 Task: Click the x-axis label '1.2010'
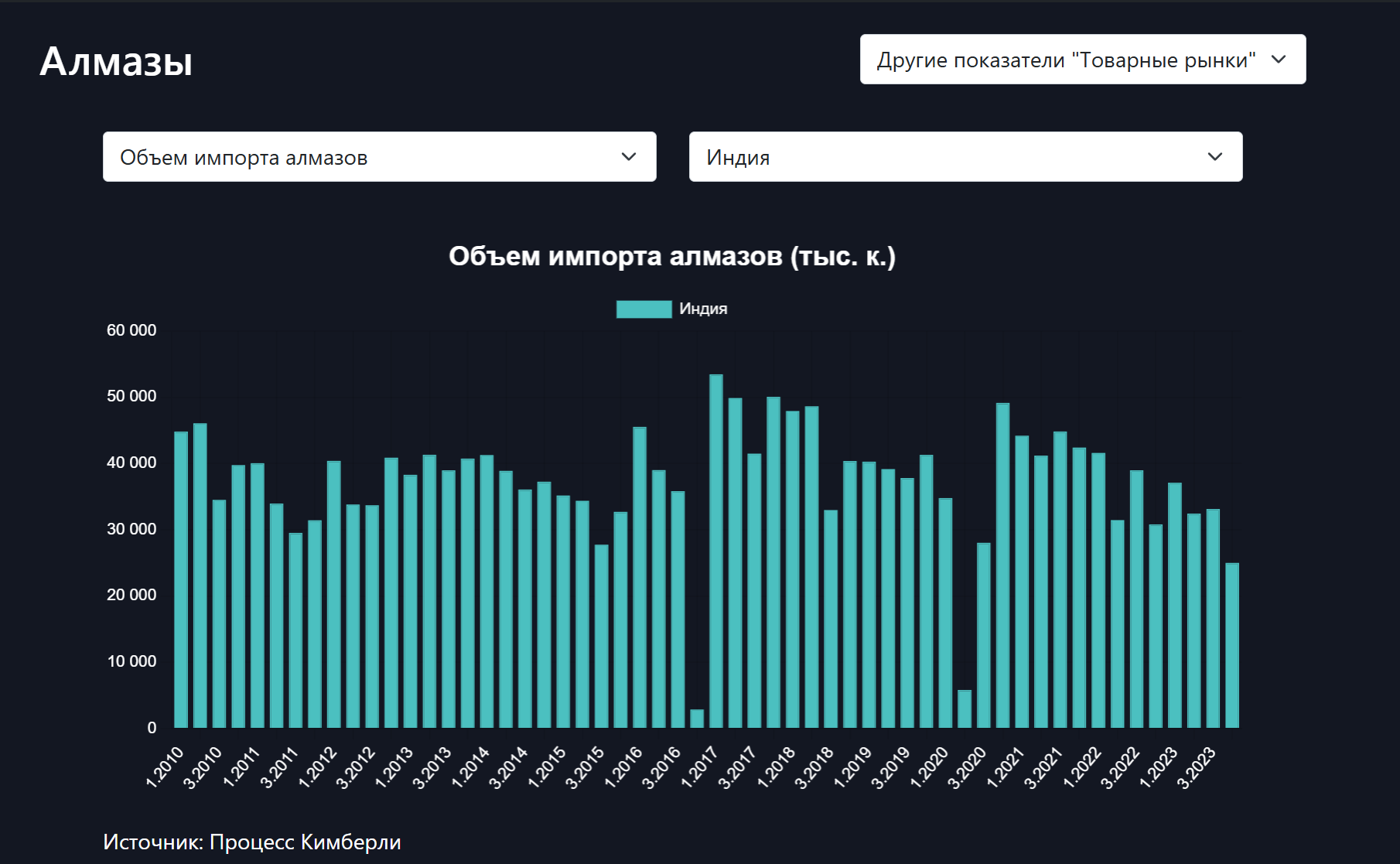pyautogui.click(x=165, y=767)
